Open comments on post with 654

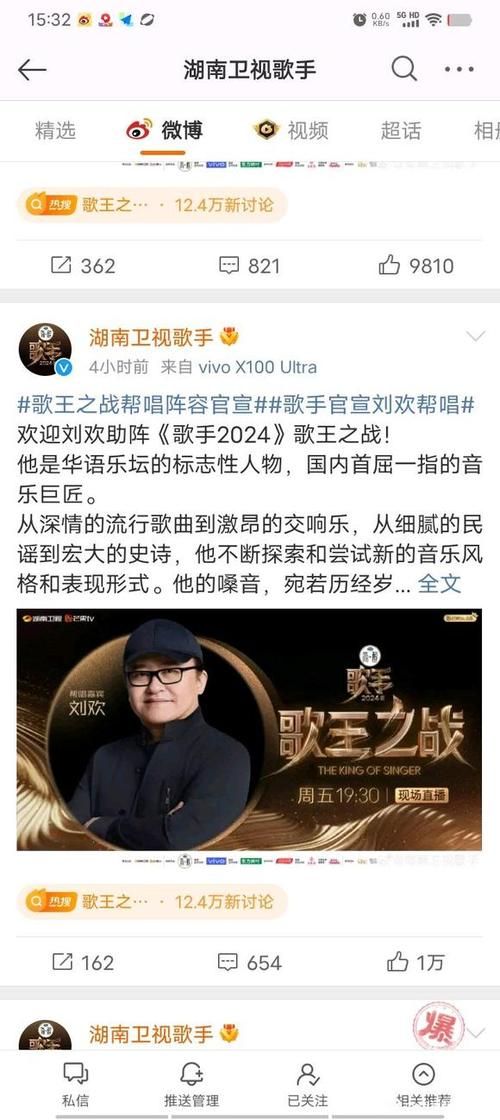pos(249,962)
